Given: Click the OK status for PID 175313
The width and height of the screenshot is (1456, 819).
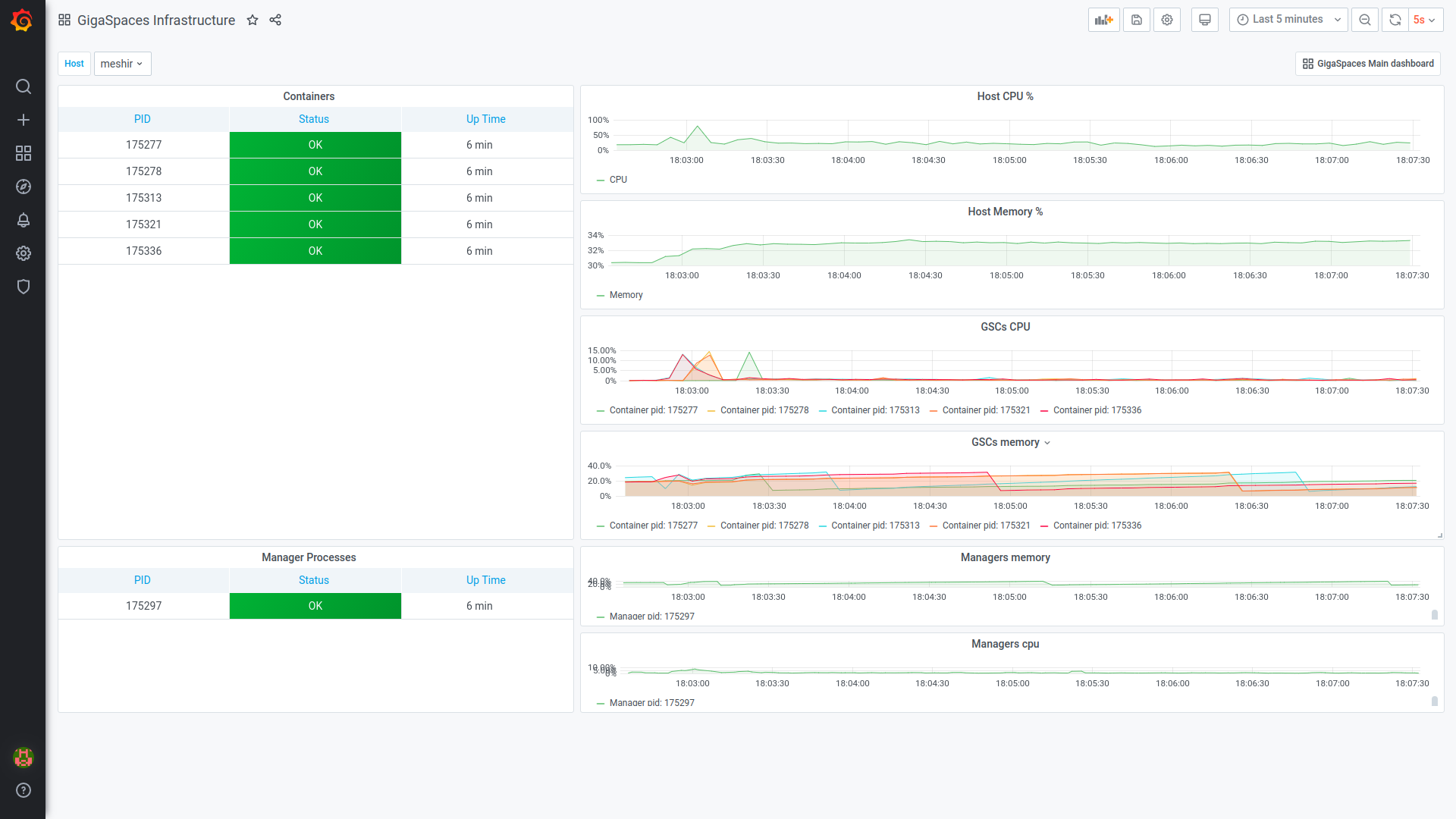Looking at the screenshot, I should (315, 198).
